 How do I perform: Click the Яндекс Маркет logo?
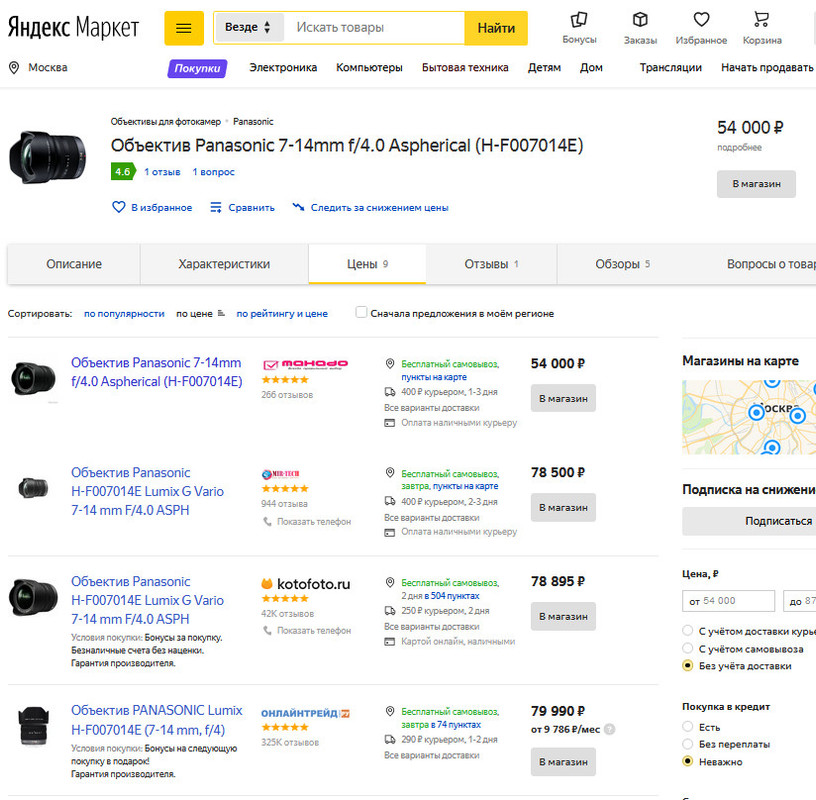[x=73, y=27]
